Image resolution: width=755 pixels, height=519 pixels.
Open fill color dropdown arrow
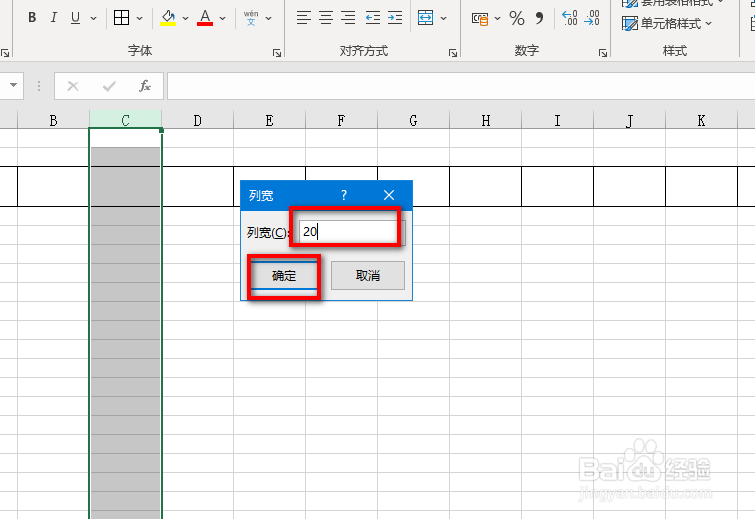(x=185, y=18)
